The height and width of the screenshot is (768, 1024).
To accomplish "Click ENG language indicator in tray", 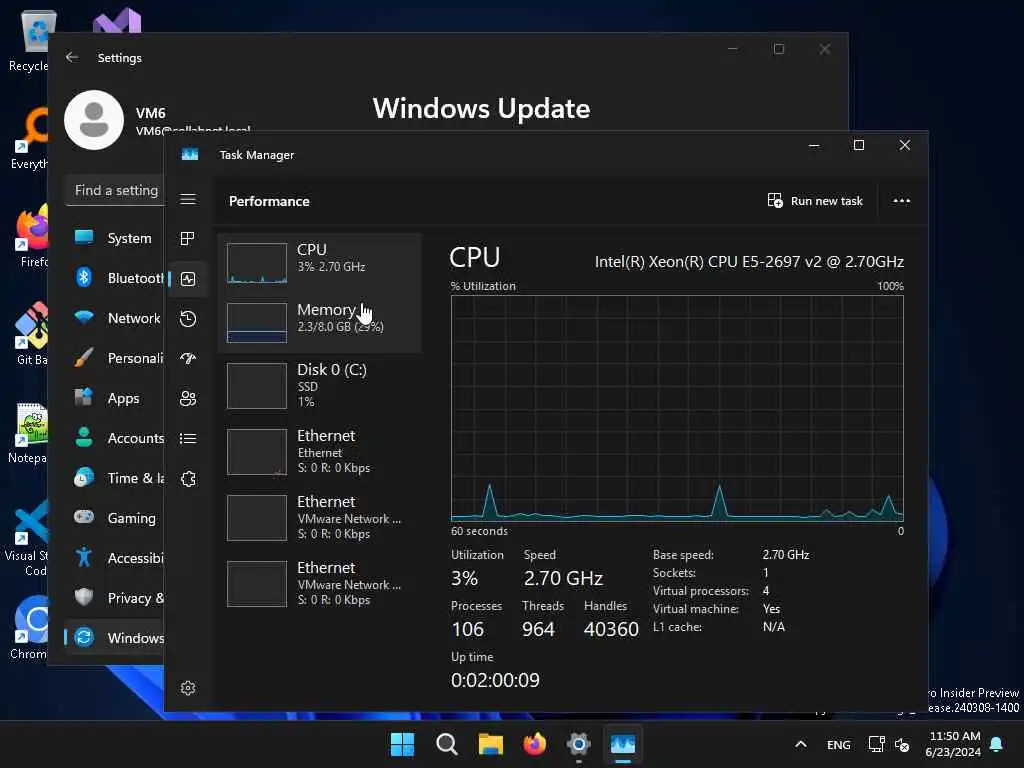I will pos(839,744).
